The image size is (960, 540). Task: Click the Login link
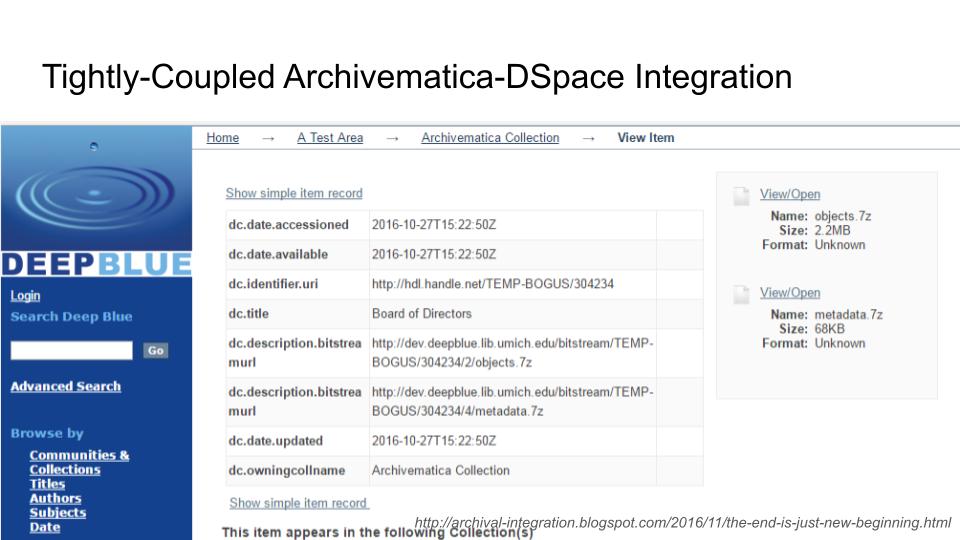[25, 296]
